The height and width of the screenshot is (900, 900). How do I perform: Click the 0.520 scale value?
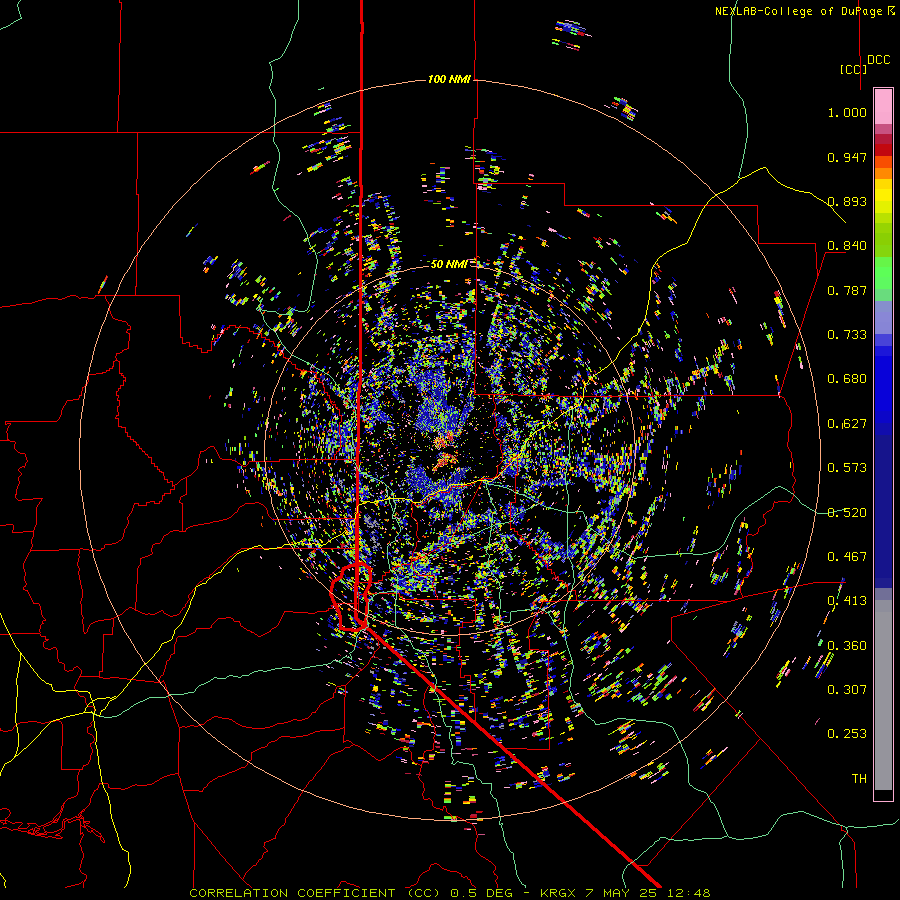click(847, 513)
